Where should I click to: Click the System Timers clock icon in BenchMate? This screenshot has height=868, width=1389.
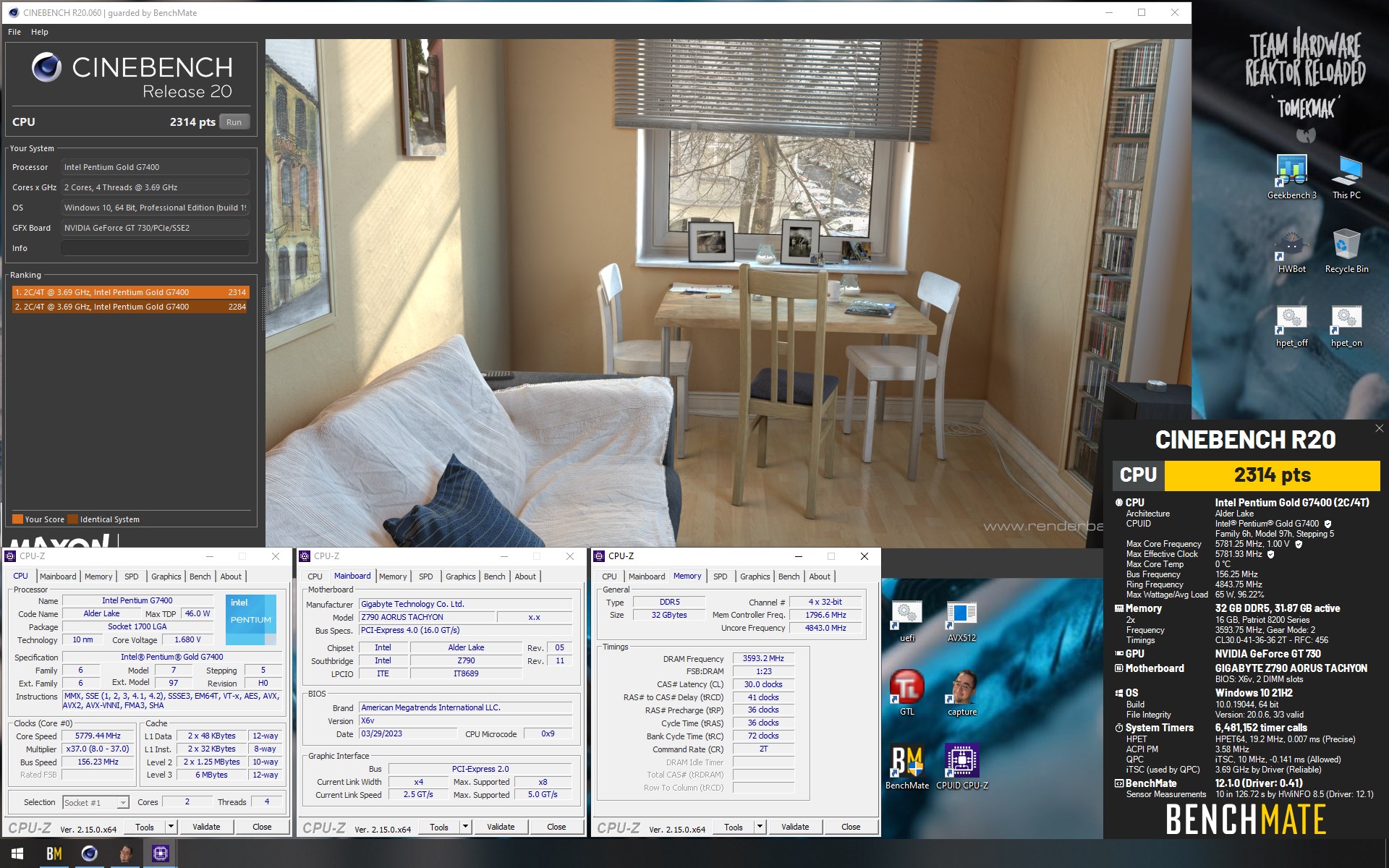click(x=1119, y=728)
